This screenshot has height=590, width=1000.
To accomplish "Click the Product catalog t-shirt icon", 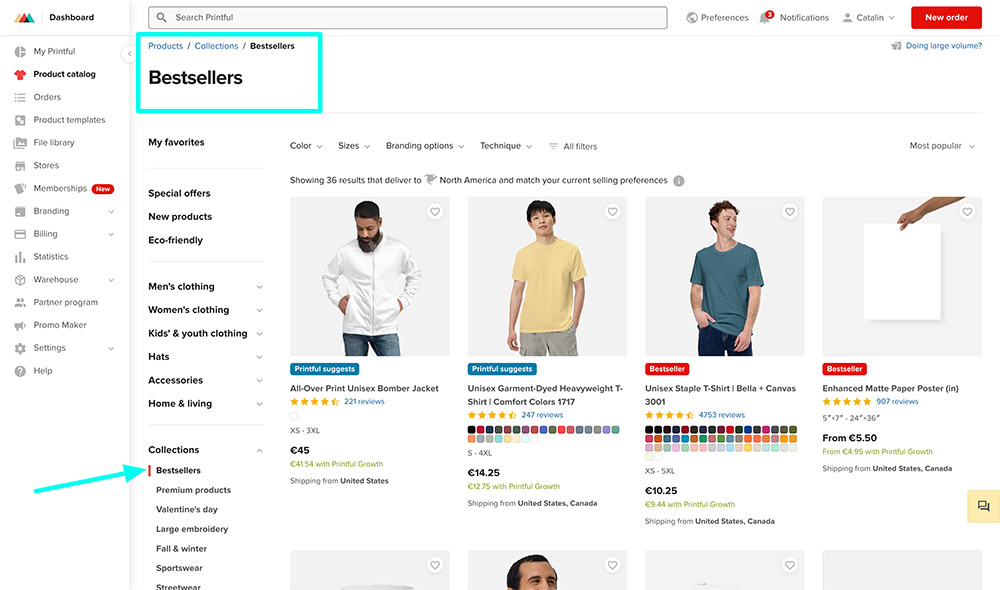I will tap(20, 74).
